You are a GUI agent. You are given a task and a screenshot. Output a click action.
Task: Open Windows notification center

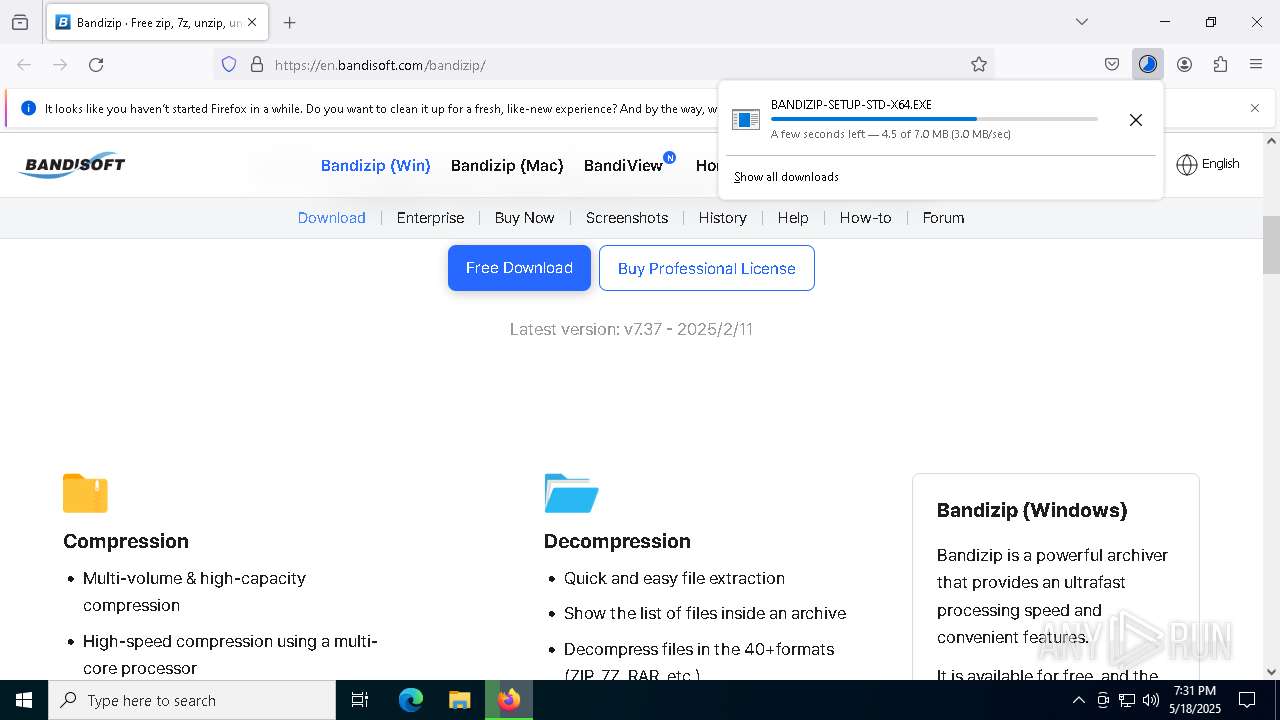(1248, 700)
